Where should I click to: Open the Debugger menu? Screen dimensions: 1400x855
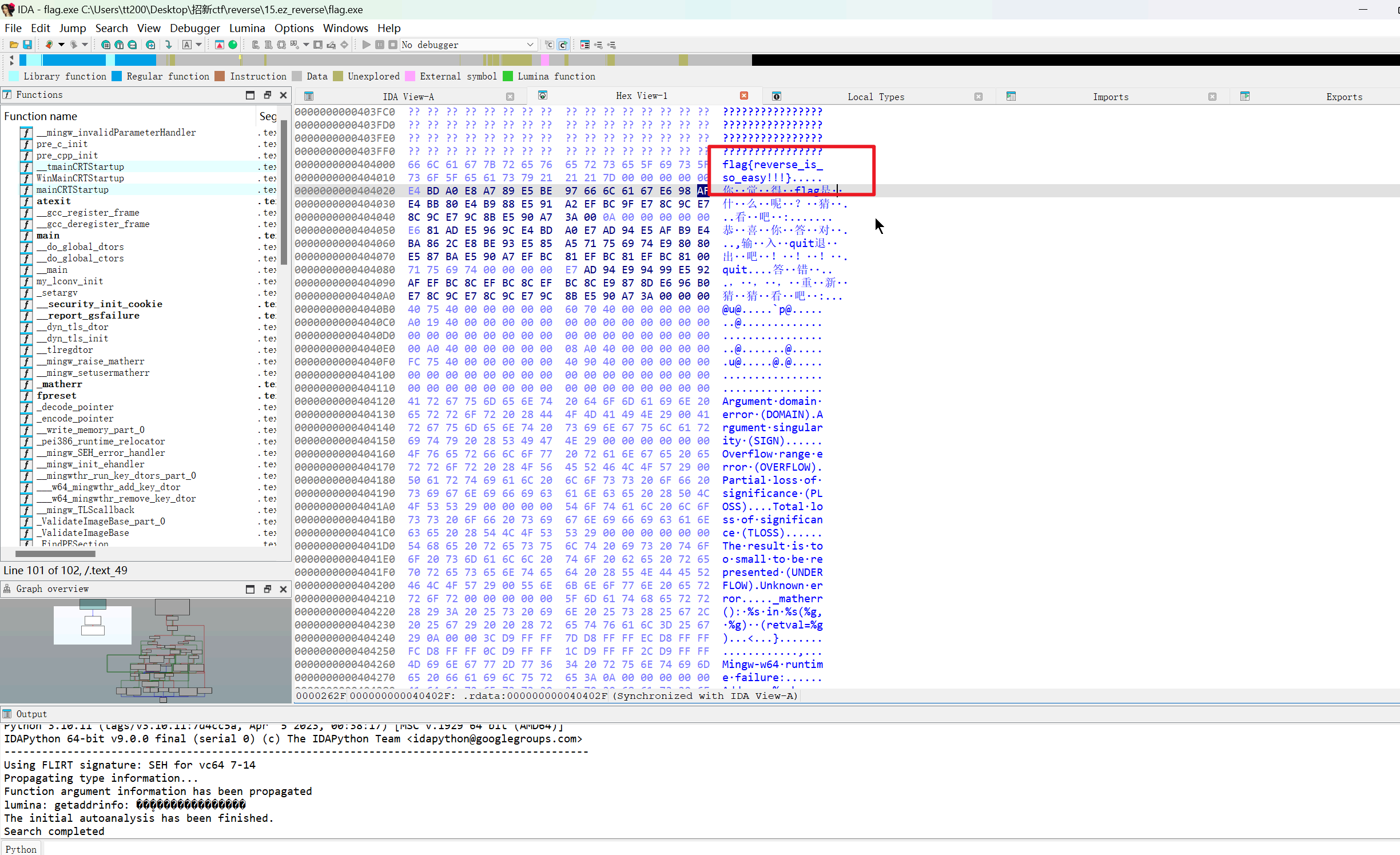coord(194,28)
